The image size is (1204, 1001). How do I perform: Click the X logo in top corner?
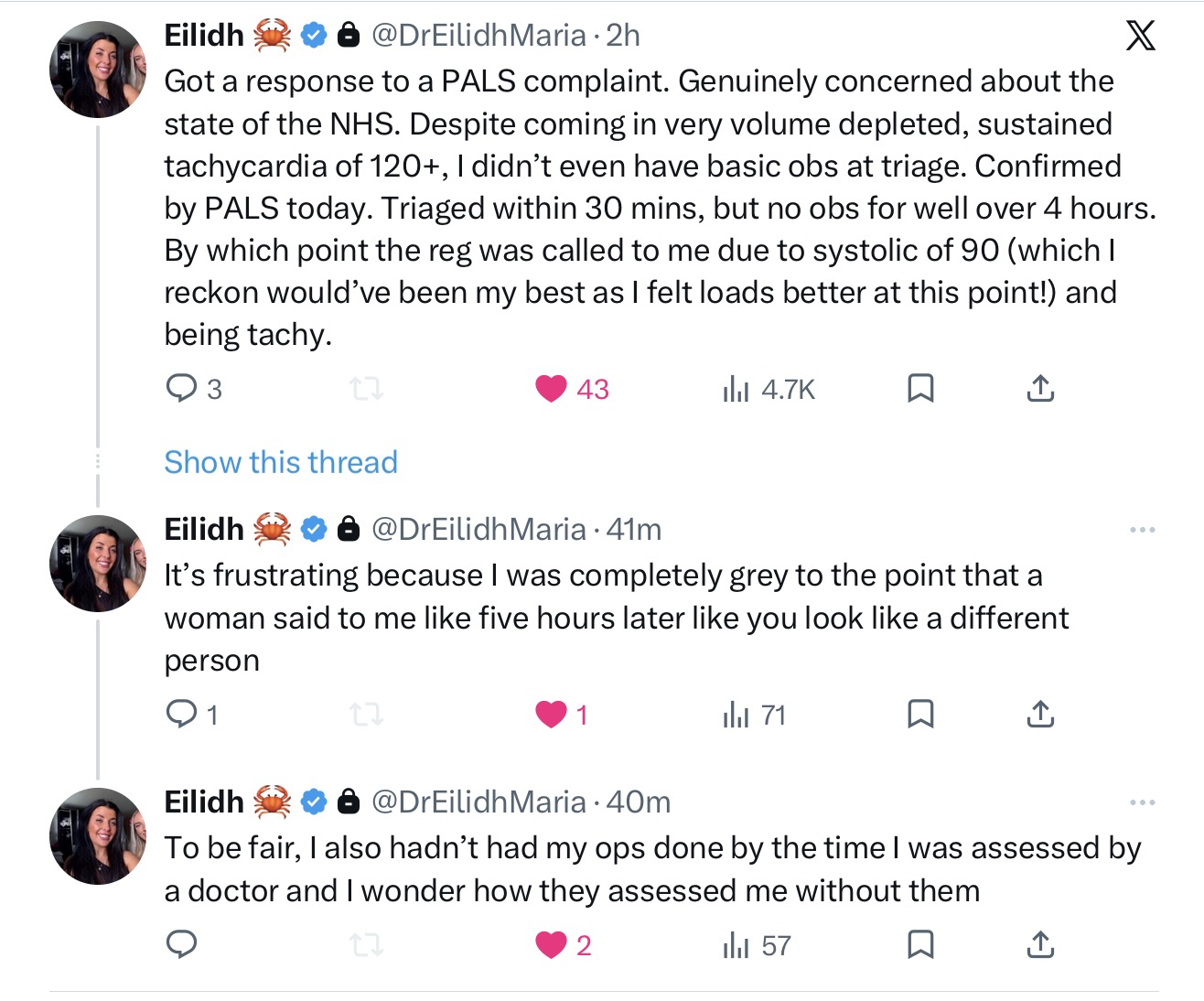(x=1140, y=36)
